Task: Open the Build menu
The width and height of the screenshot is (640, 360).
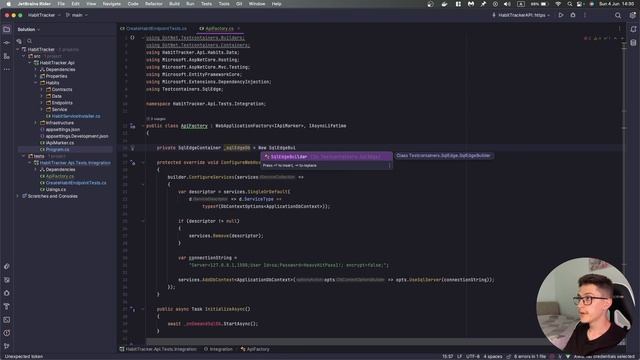Action: (174, 4)
